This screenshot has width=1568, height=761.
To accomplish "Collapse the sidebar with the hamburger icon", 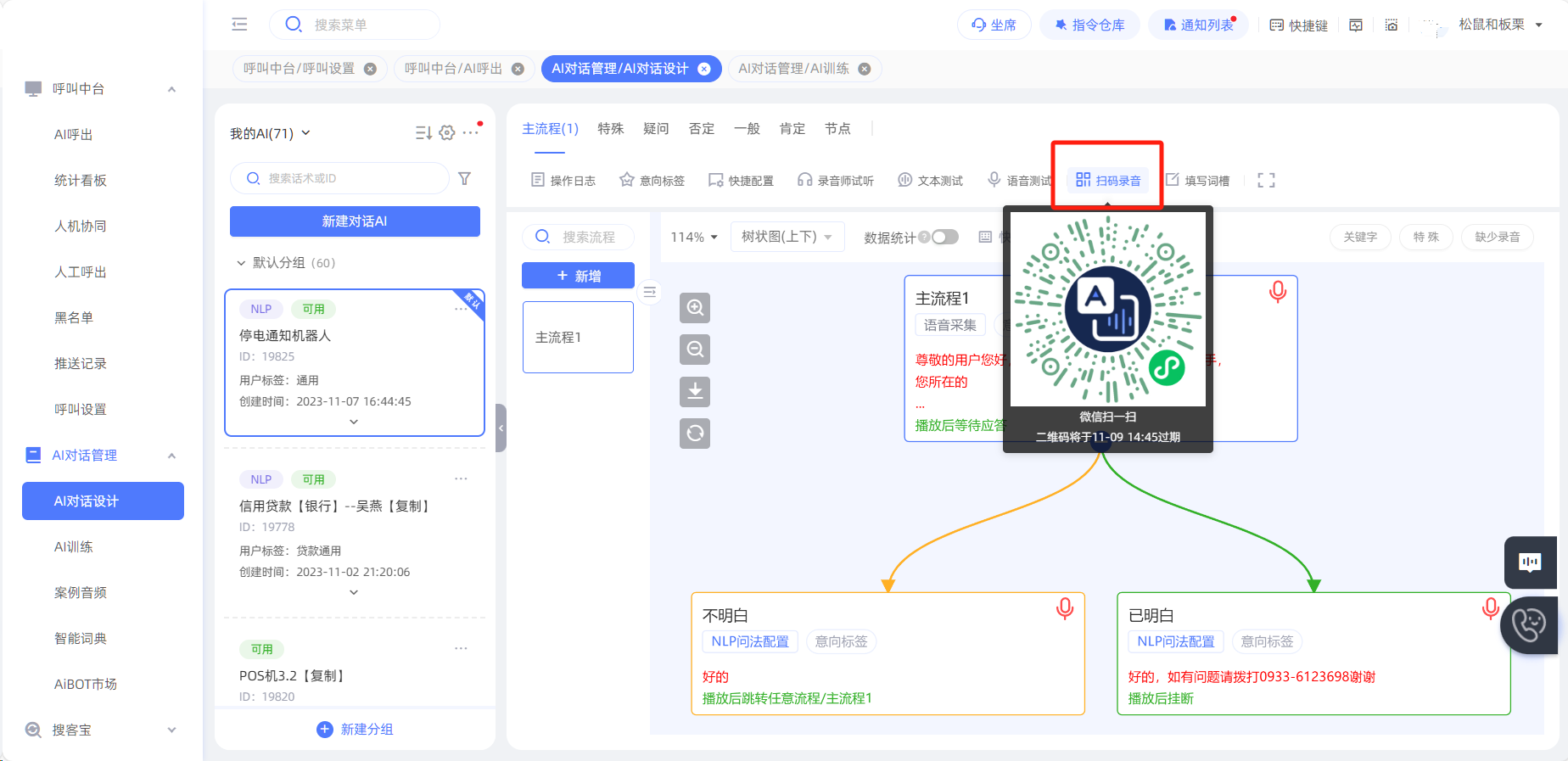I will pyautogui.click(x=239, y=25).
